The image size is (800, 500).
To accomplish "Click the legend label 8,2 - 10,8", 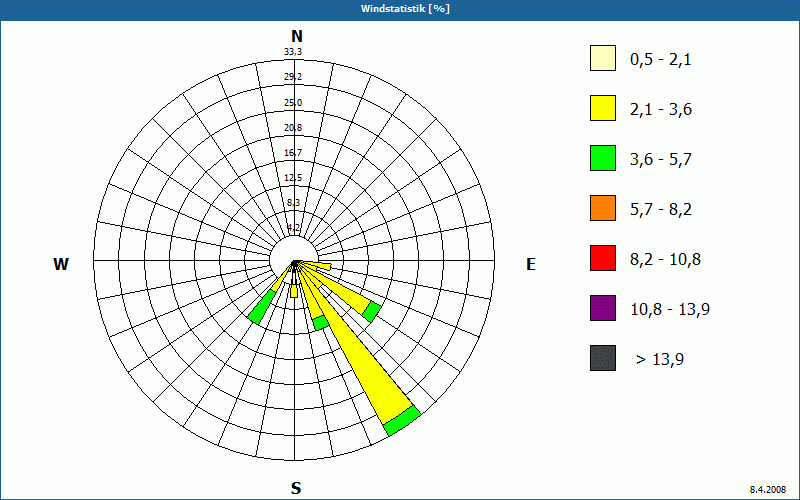I will [x=665, y=260].
